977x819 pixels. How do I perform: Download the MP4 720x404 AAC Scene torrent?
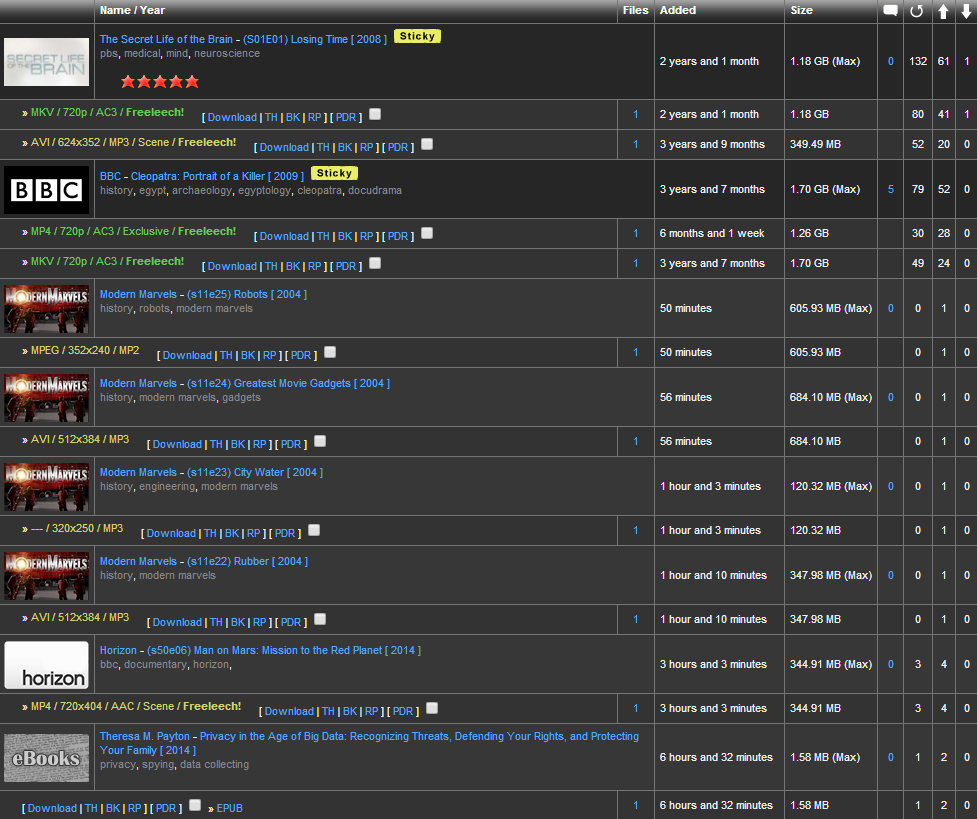289,712
